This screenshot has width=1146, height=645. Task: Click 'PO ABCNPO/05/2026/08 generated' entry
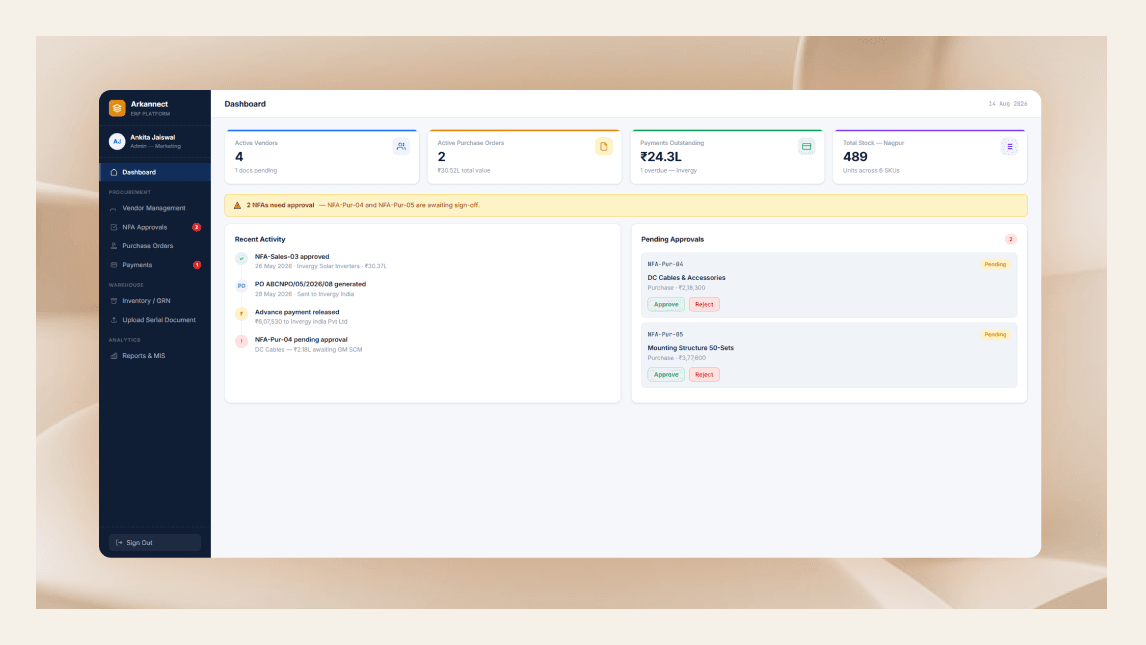(310, 284)
